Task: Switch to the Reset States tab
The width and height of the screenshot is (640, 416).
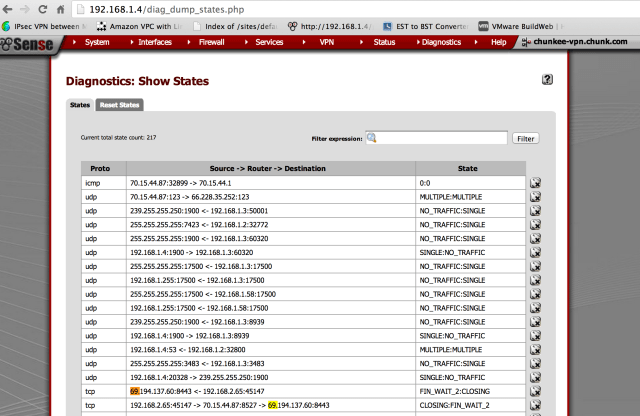Action: 119,105
